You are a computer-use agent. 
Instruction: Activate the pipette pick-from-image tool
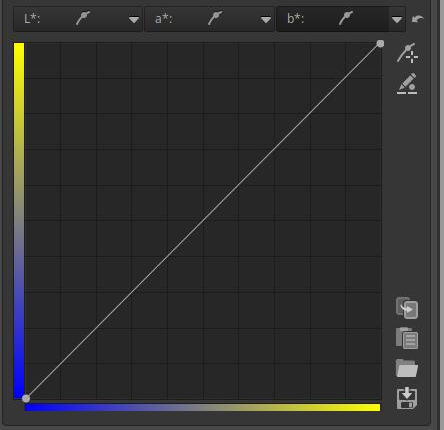point(407,84)
